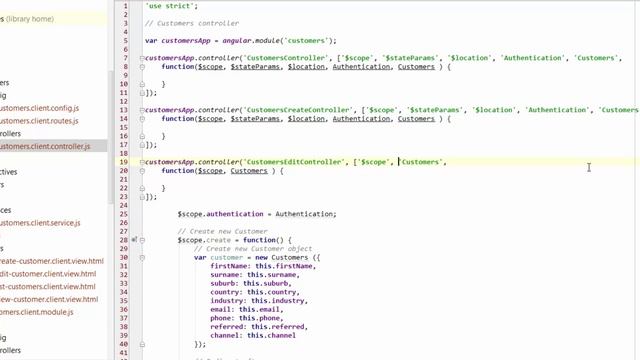Collapse function fold marker on line 14
The width and height of the screenshot is (640, 360).
pos(142,119)
